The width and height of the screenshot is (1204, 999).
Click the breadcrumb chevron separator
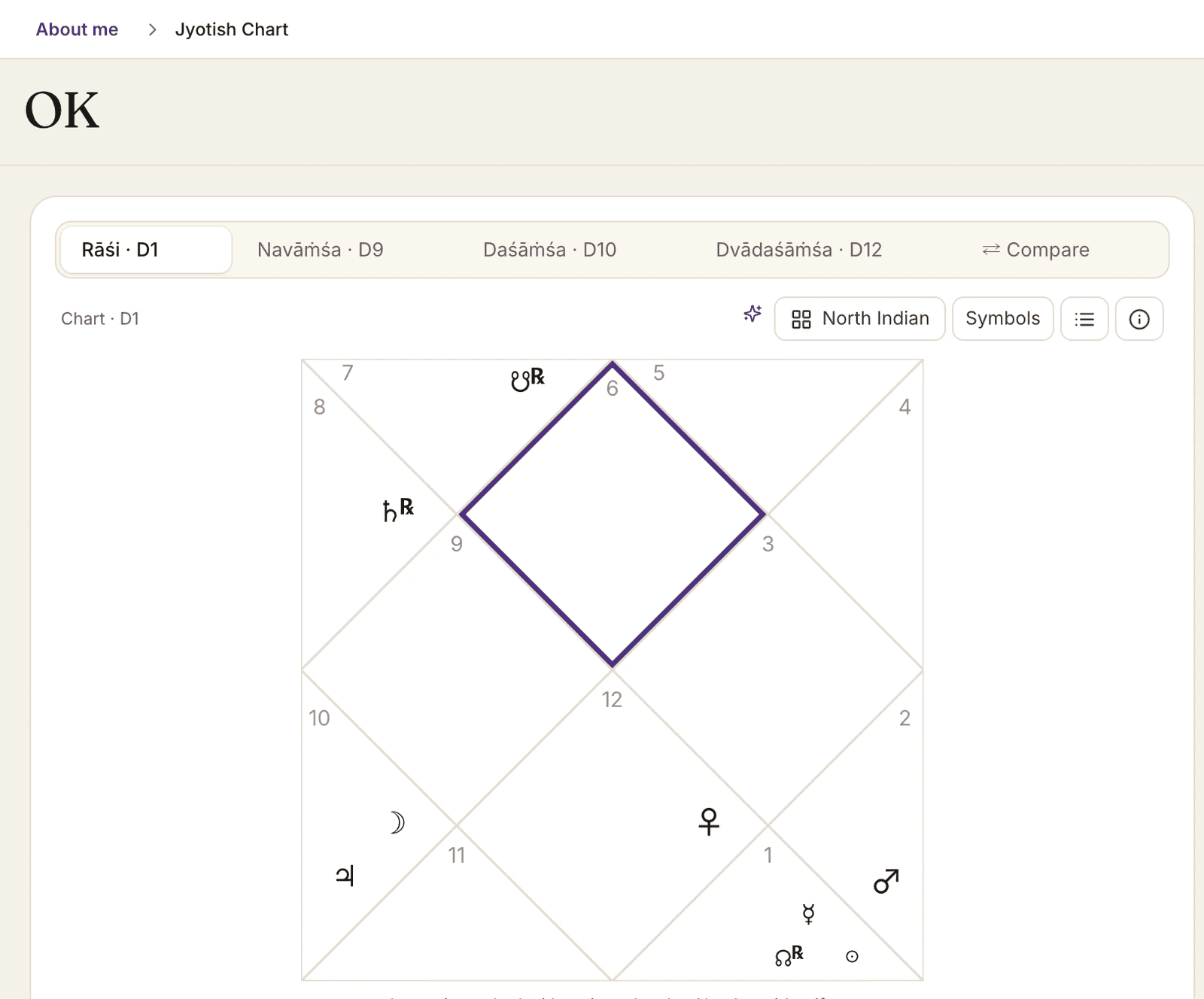(x=152, y=29)
